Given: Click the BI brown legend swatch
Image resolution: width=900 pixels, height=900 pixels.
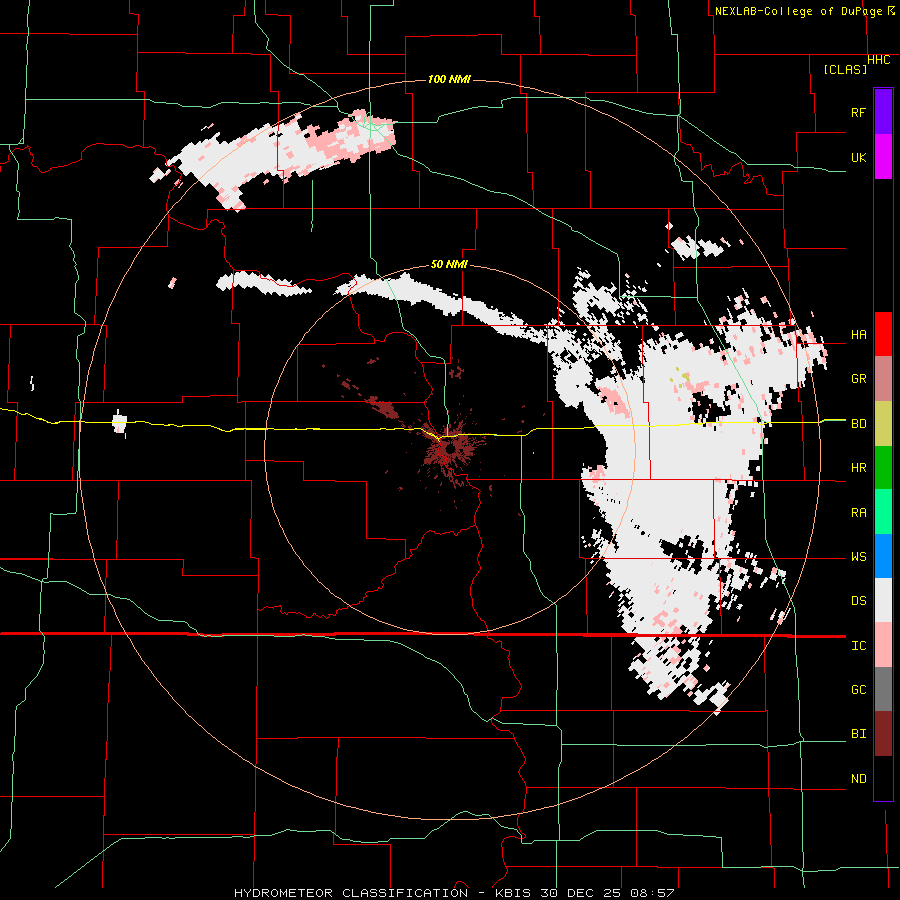Looking at the screenshot, I should [x=883, y=734].
